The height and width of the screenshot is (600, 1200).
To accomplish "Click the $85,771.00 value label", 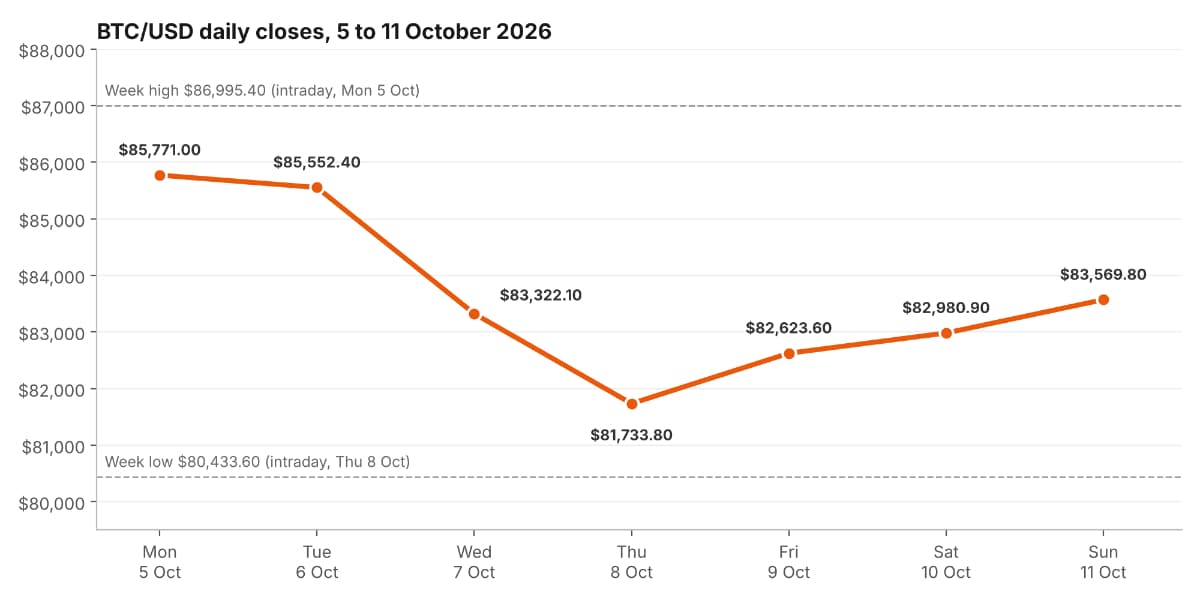I will pyautogui.click(x=160, y=150).
